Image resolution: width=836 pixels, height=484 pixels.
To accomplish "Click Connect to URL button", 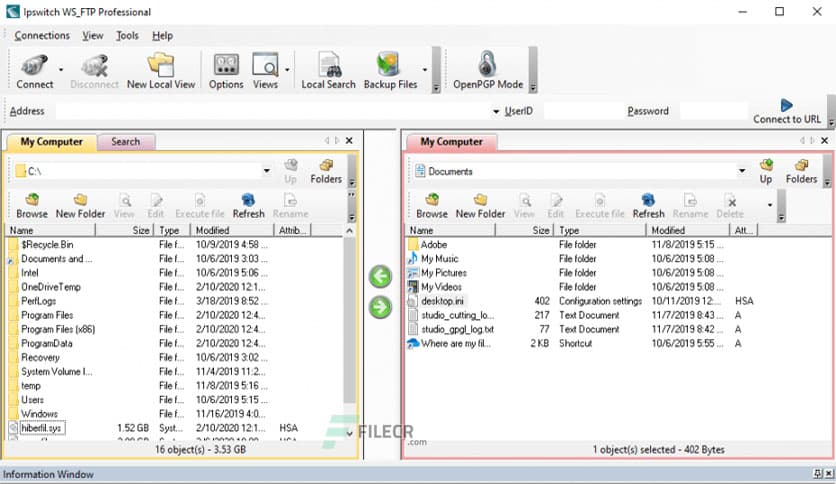I will (787, 111).
